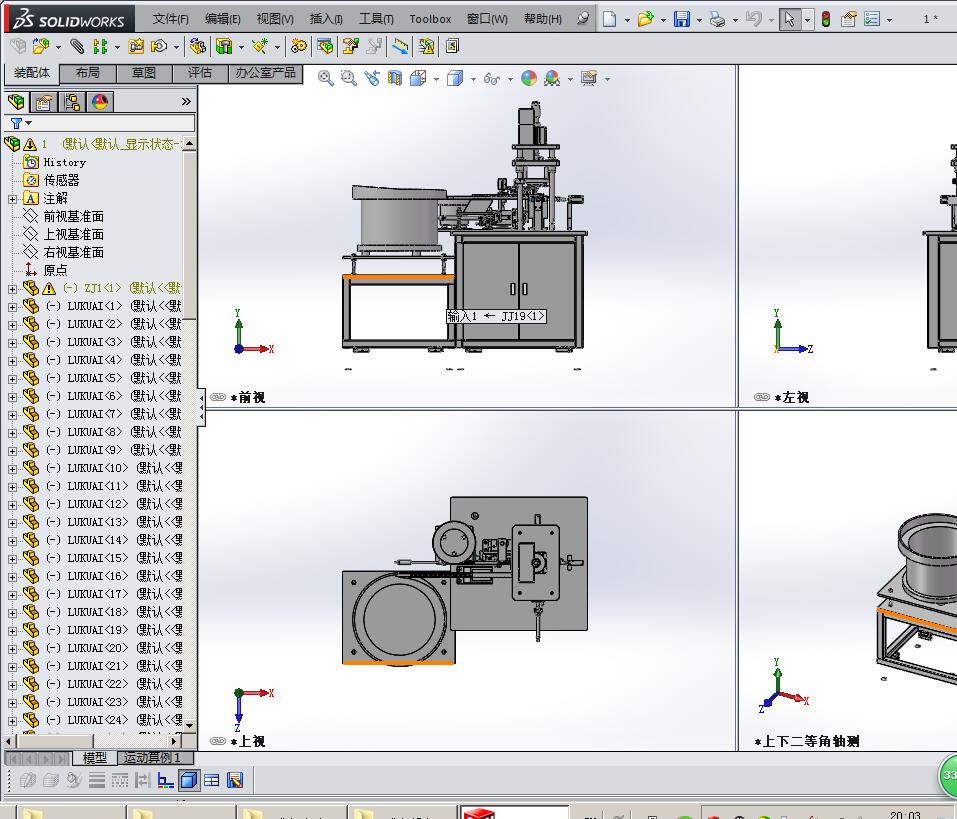Open the DisplayManager appearances globe icon
This screenshot has height=819, width=957.
click(98, 102)
